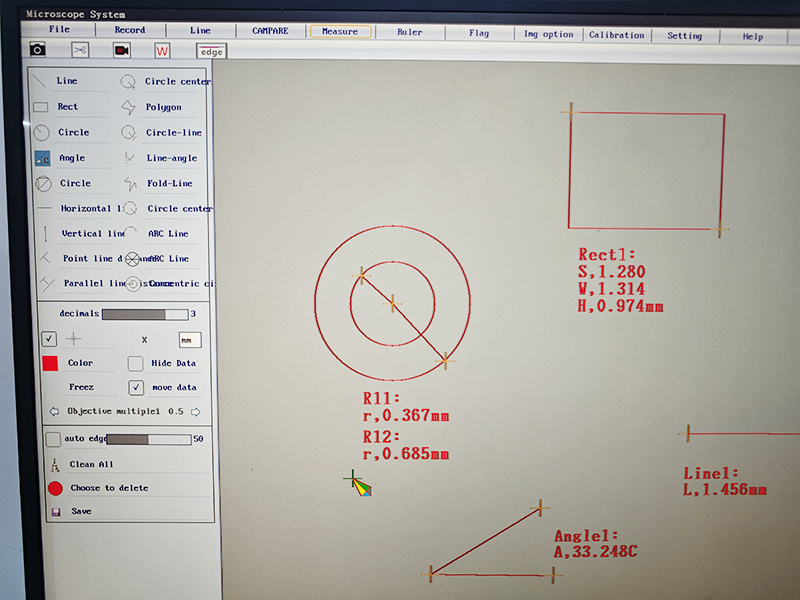
Task: Click the red W icon
Action: (x=161, y=50)
